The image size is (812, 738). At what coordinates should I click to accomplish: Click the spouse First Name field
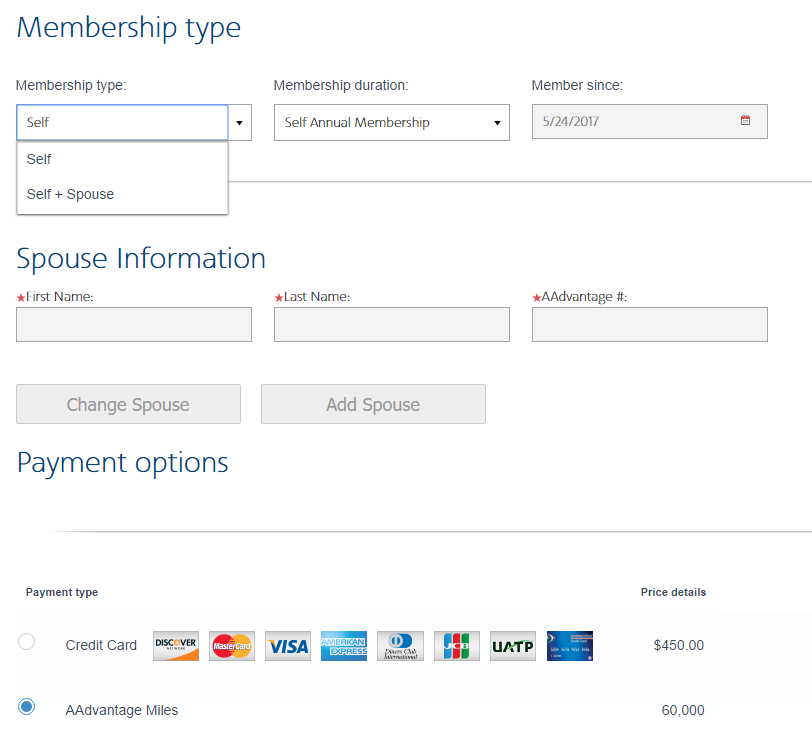(134, 325)
